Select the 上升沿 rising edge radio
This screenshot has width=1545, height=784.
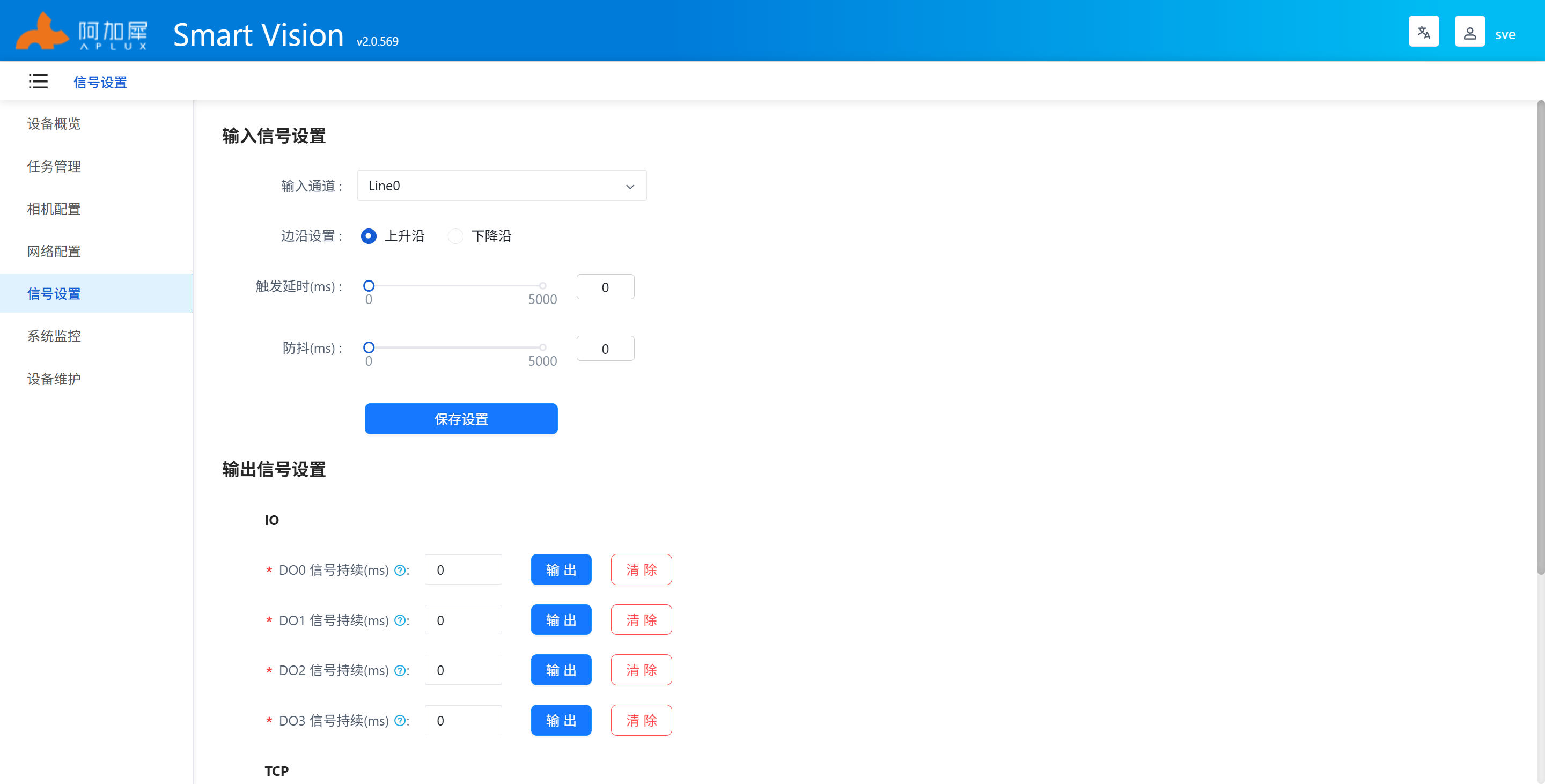tap(369, 236)
